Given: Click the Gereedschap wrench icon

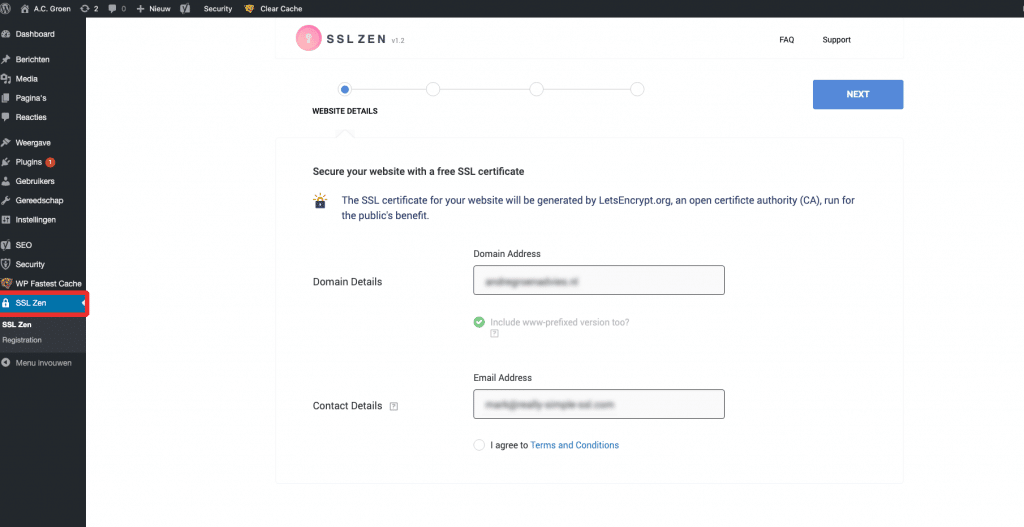Looking at the screenshot, I should click(x=6, y=200).
